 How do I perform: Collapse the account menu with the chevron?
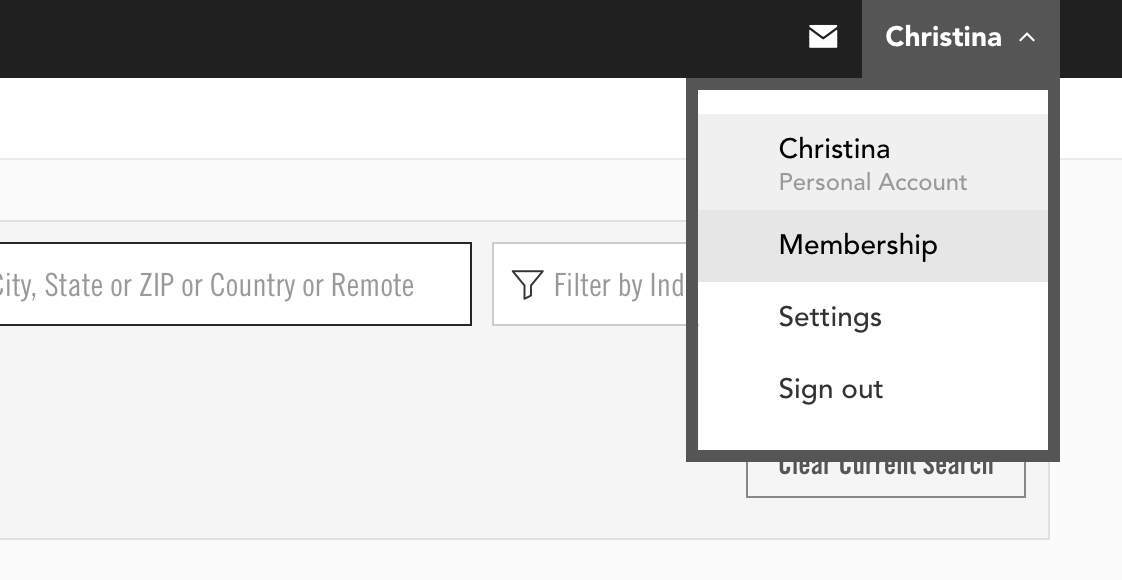pos(1027,38)
